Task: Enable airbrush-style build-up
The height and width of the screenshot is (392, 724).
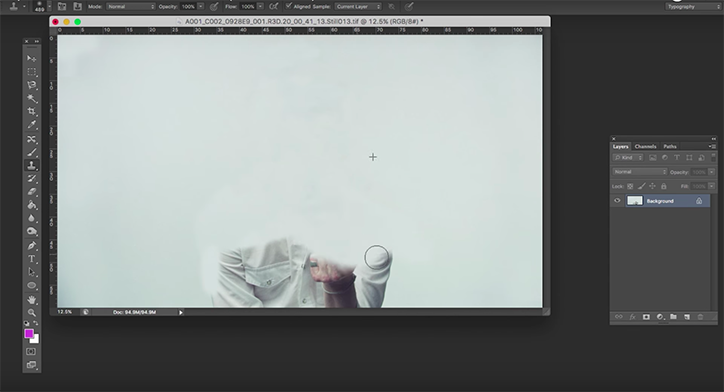Action: point(274,6)
